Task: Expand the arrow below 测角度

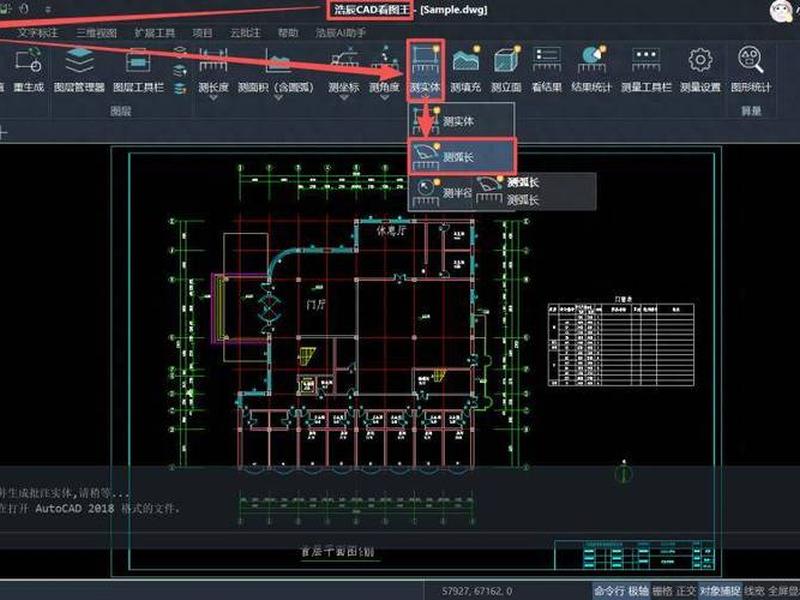Action: tap(385, 97)
